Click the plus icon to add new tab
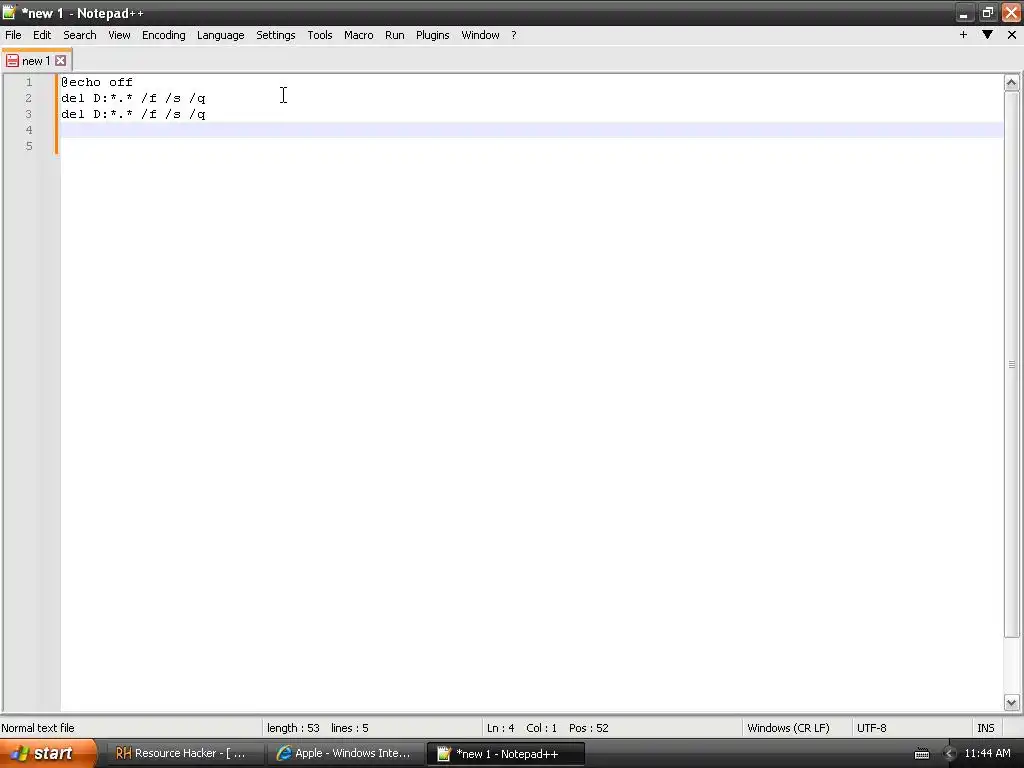 tap(963, 35)
